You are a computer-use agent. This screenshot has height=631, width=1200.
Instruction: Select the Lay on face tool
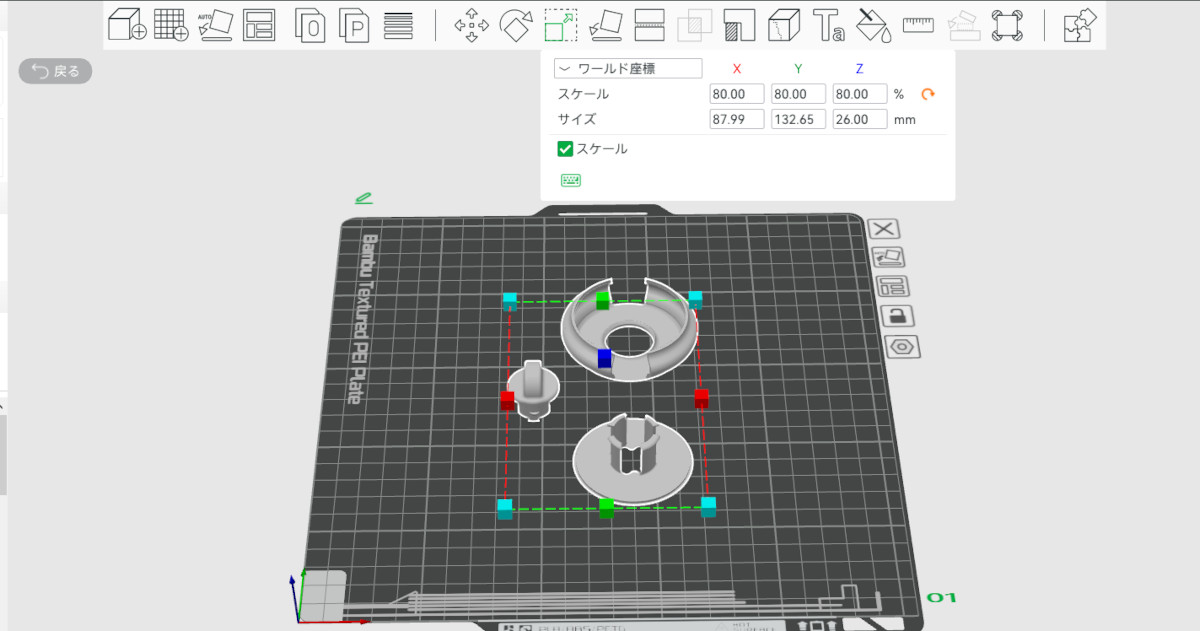(605, 25)
